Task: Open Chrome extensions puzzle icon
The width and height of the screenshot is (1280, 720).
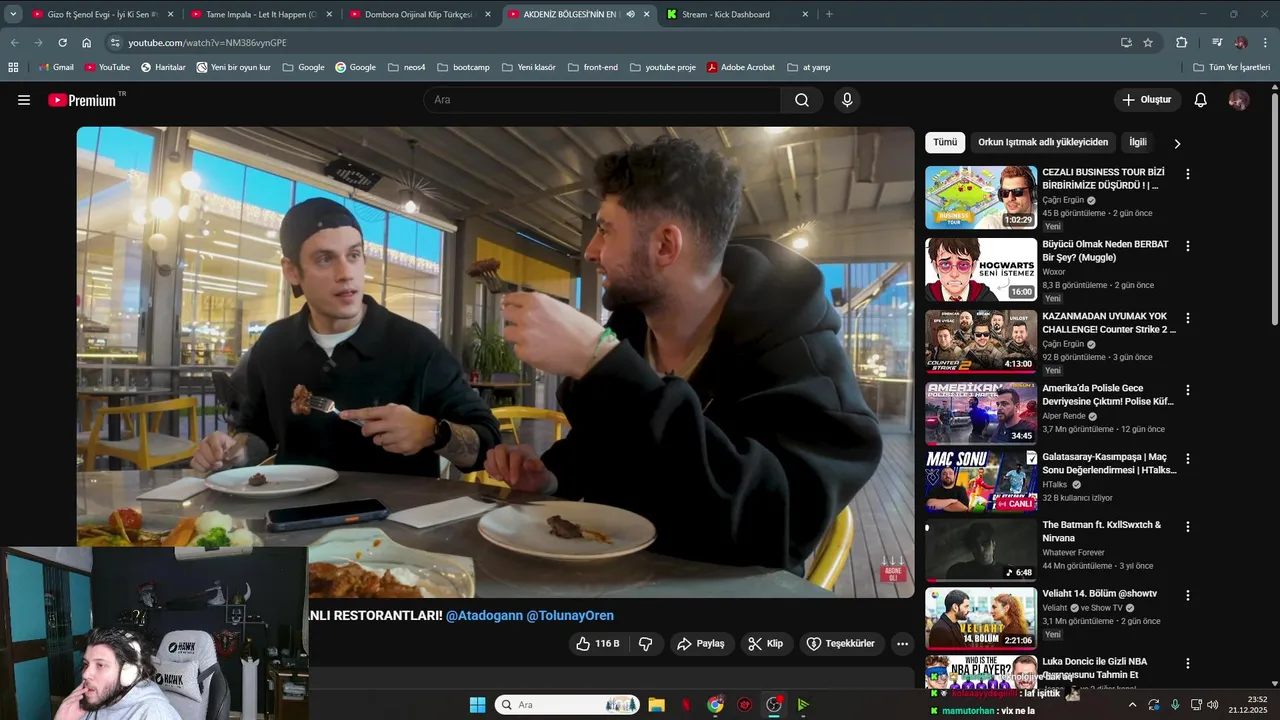Action: click(1181, 43)
